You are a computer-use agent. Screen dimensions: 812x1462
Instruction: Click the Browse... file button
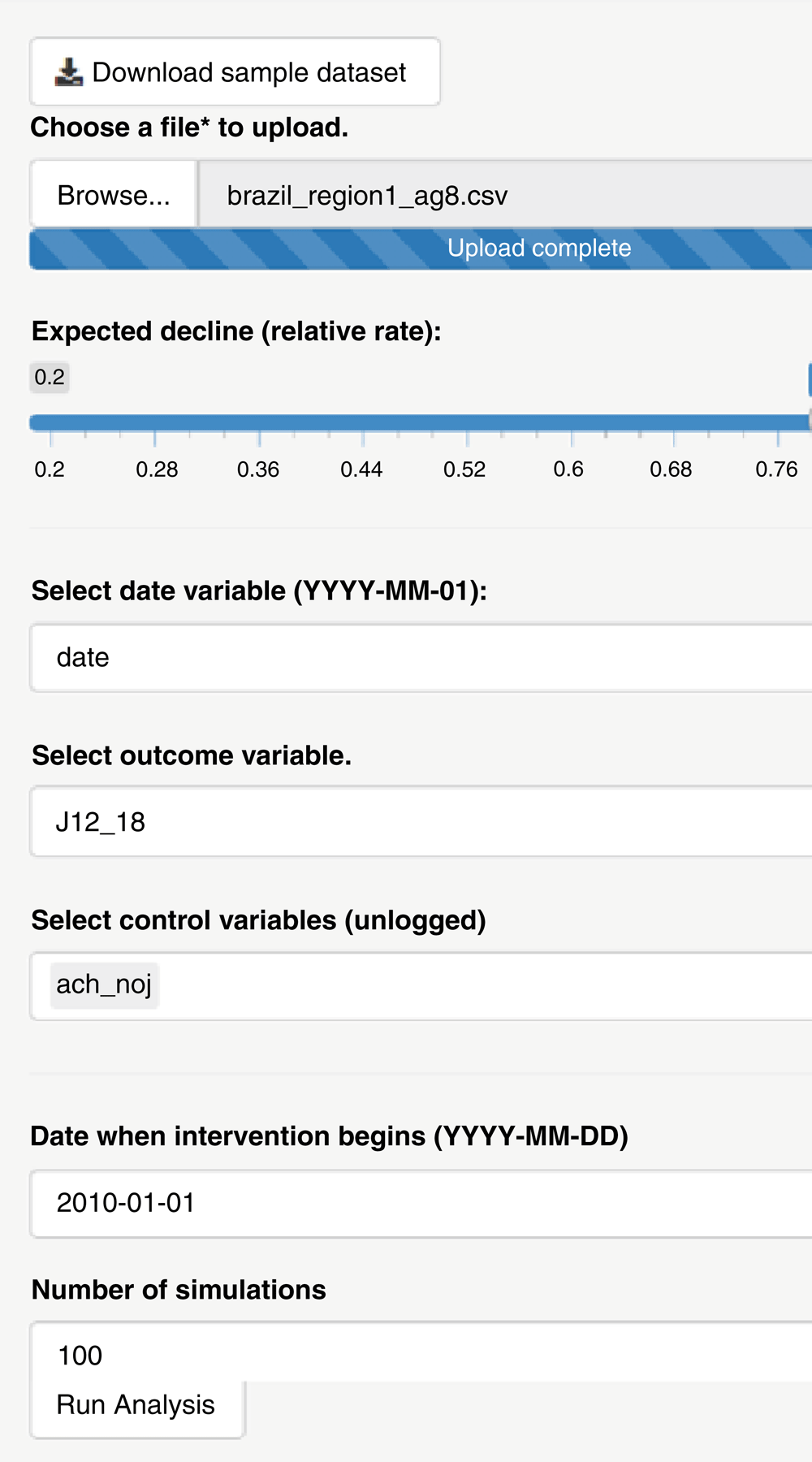tap(114, 196)
